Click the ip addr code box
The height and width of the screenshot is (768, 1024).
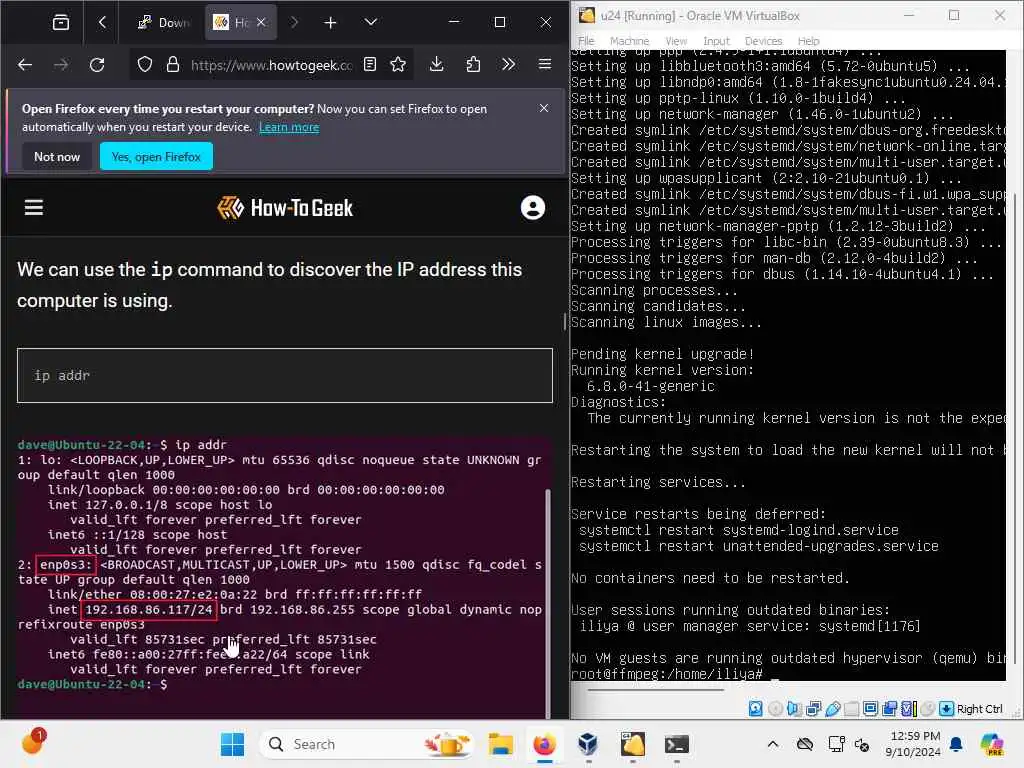coord(285,376)
